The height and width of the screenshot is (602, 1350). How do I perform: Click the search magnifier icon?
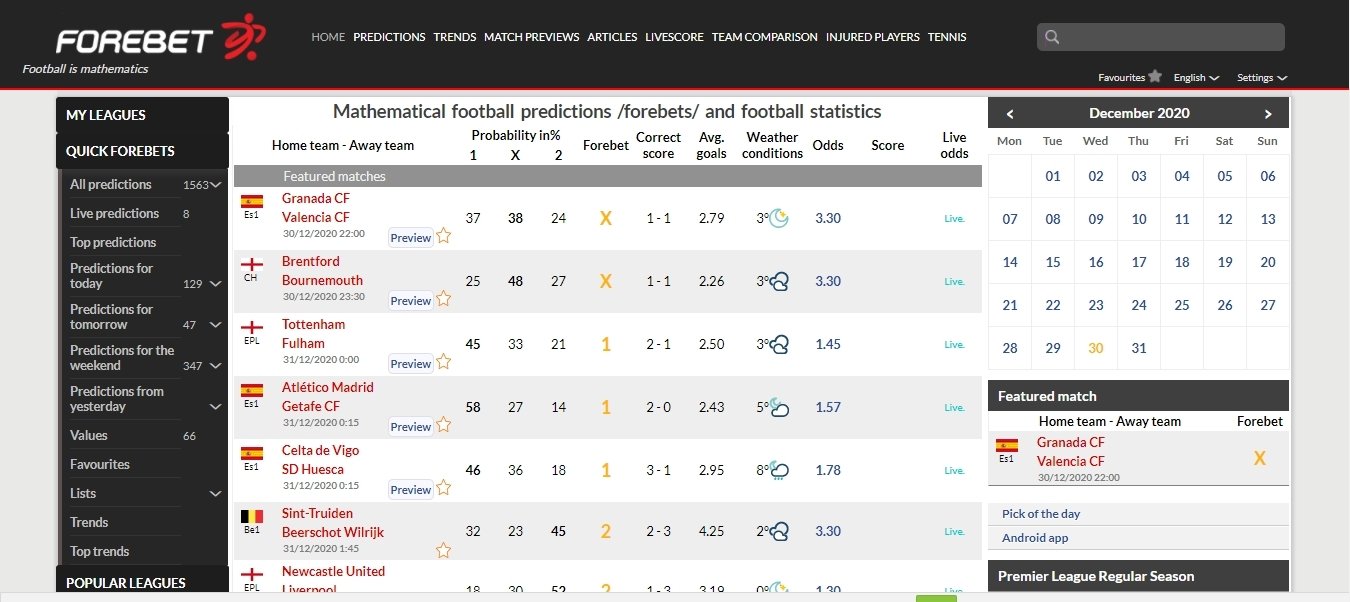[x=1052, y=38]
